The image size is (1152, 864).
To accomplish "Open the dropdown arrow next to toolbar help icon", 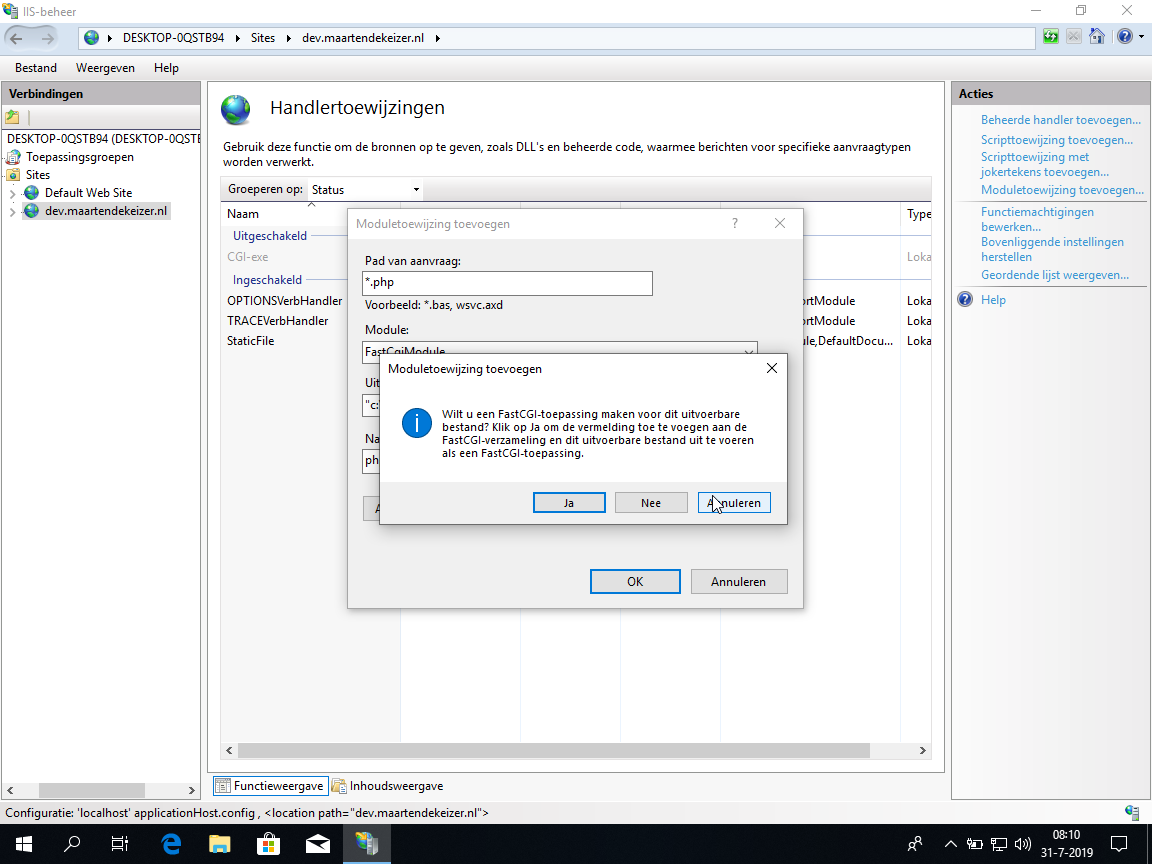I will point(1141,37).
